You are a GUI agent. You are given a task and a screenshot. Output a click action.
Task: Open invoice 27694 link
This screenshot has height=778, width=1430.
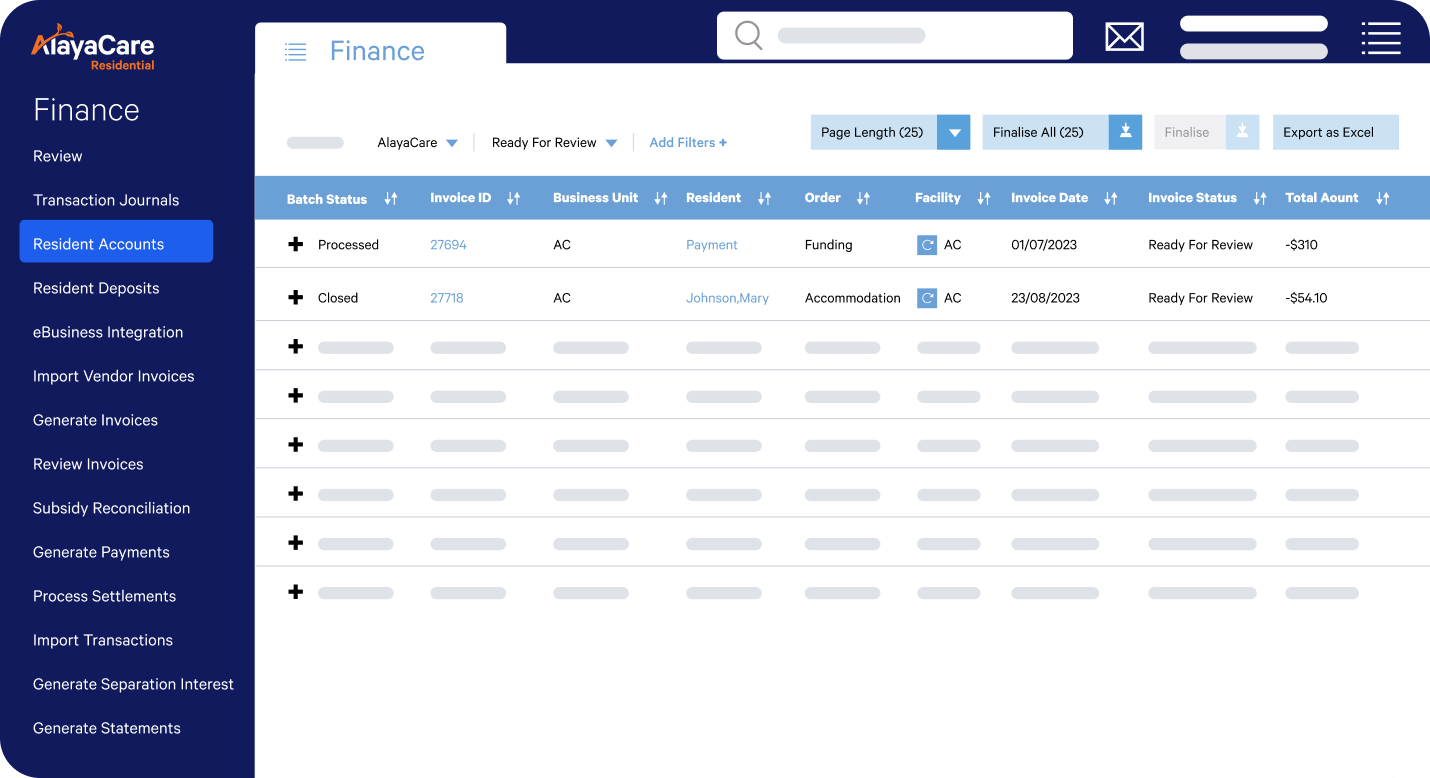(448, 245)
